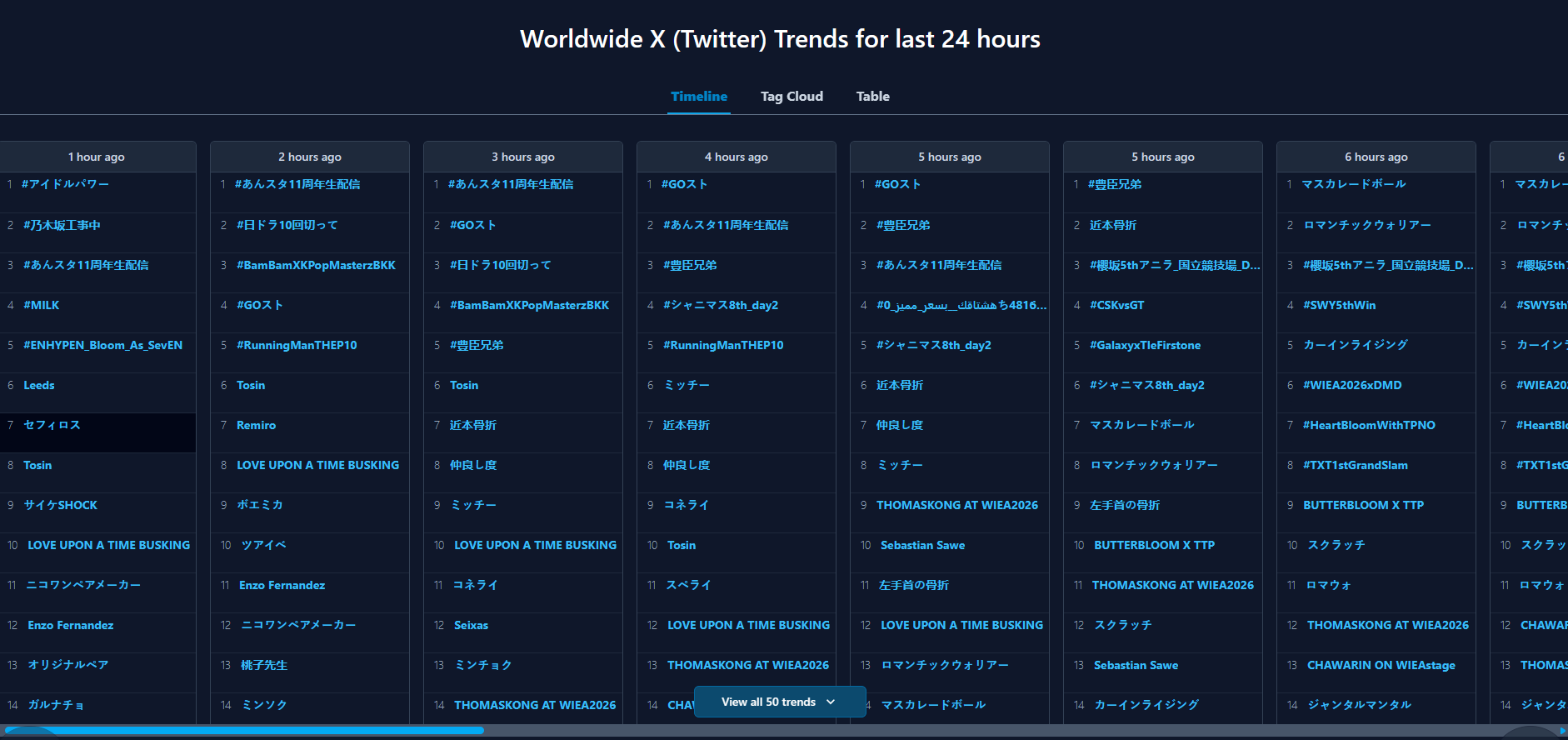The width and height of the screenshot is (1568, 740).
Task: Click the scrollbar right arrow
Action: point(1561,731)
